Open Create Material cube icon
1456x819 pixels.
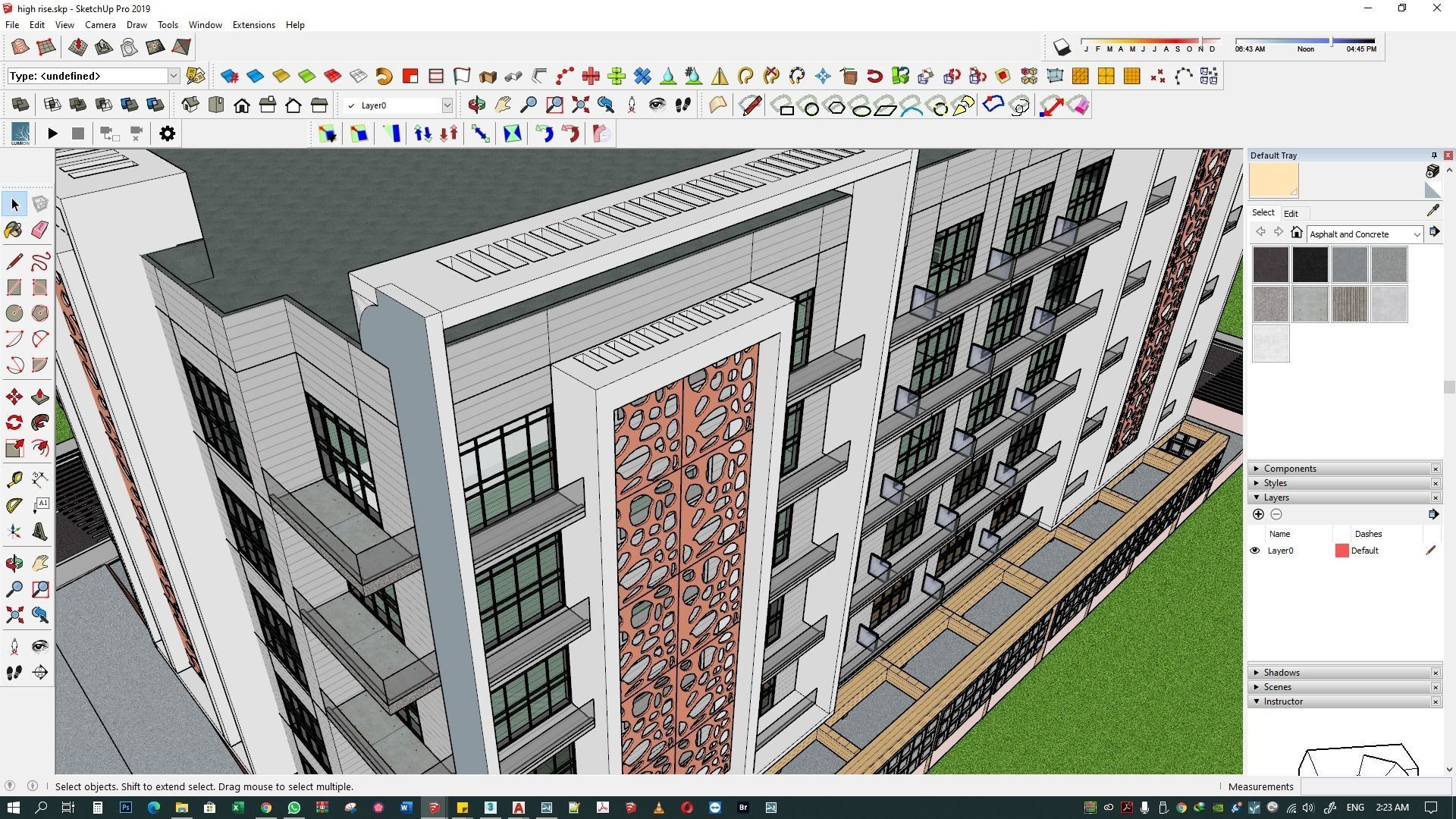[x=1432, y=171]
